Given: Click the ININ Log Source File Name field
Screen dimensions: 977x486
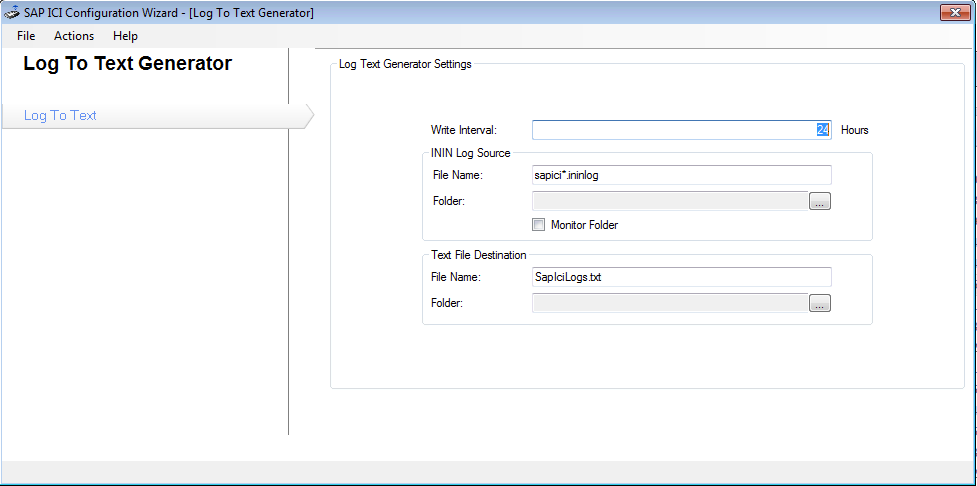Looking at the screenshot, I should click(680, 175).
